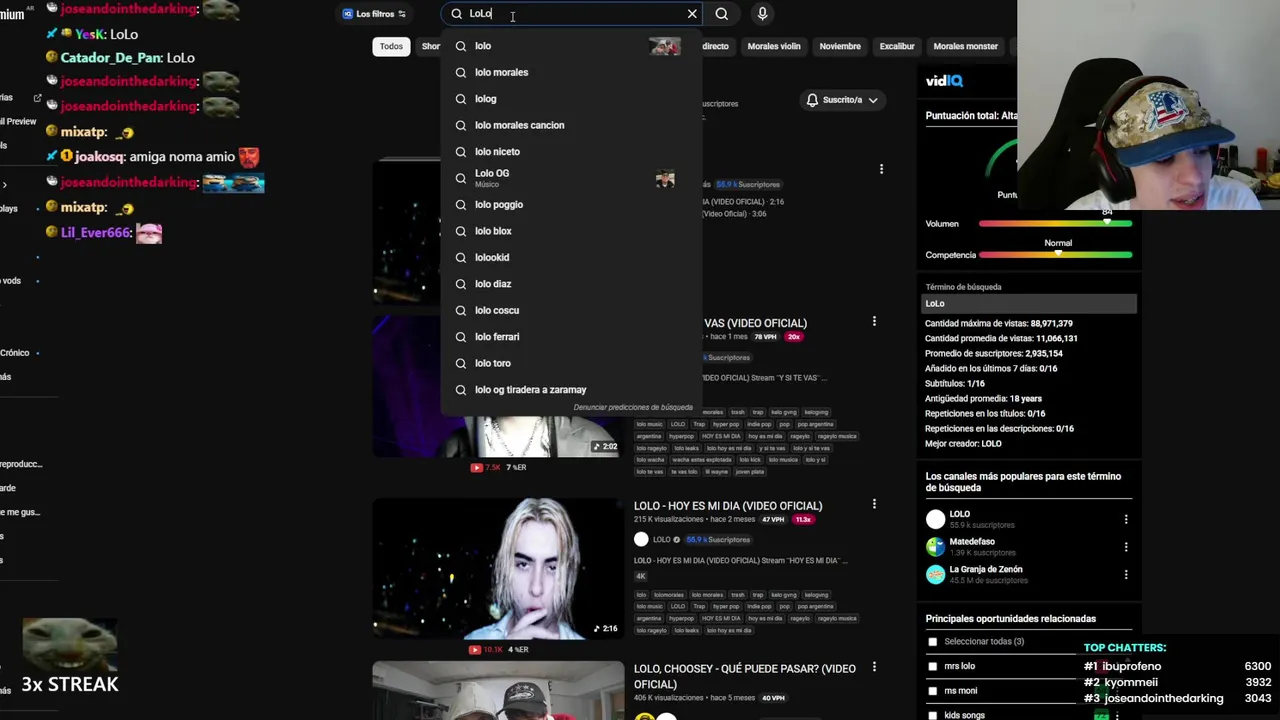
Task: Open the Suscrito/a subscription dropdown
Action: pos(842,100)
